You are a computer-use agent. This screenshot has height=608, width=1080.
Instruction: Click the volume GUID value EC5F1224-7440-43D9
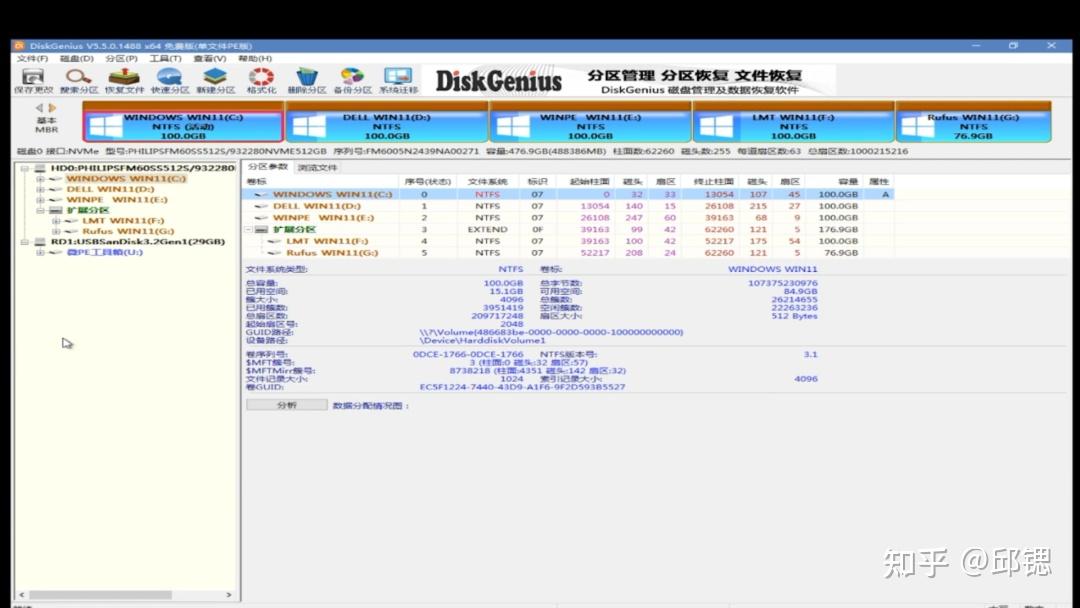point(522,387)
